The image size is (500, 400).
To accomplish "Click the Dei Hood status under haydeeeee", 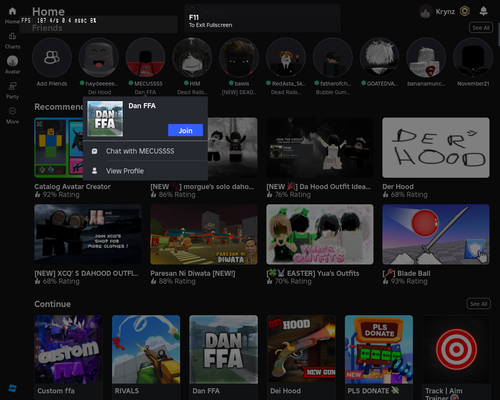I will coord(99,92).
